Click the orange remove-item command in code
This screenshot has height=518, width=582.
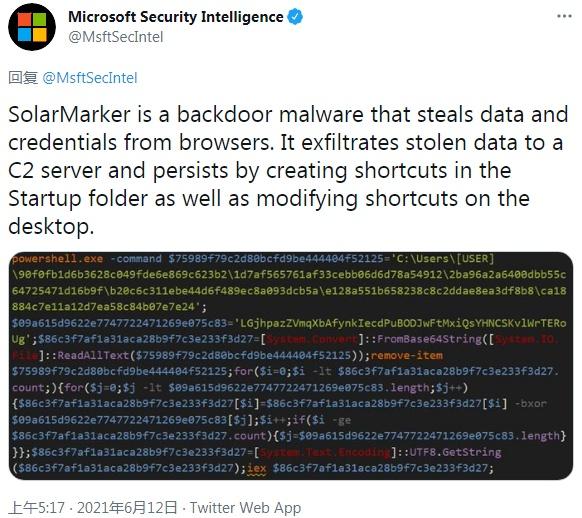click(406, 355)
